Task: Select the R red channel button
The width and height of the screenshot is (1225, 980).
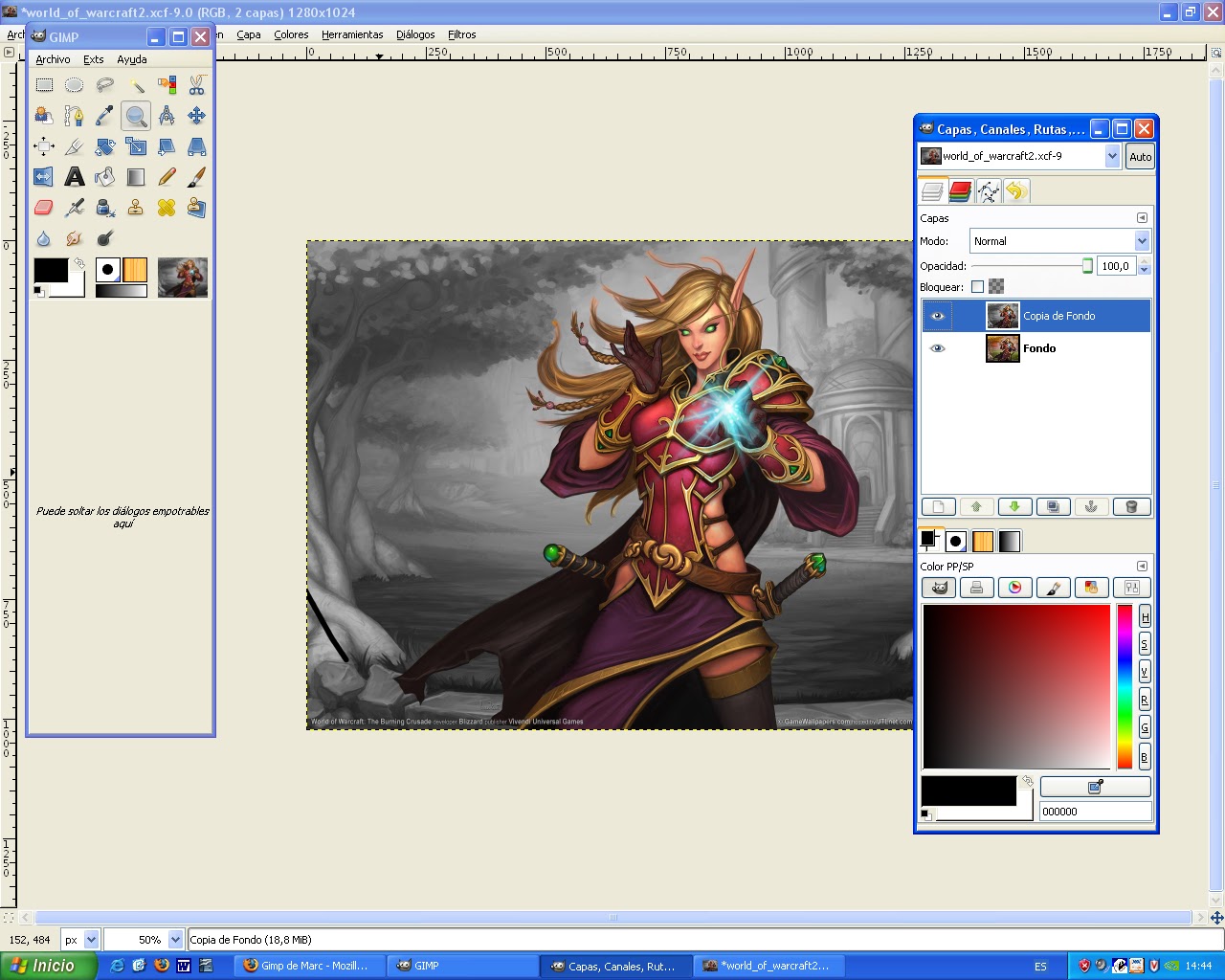Action: [1145, 701]
